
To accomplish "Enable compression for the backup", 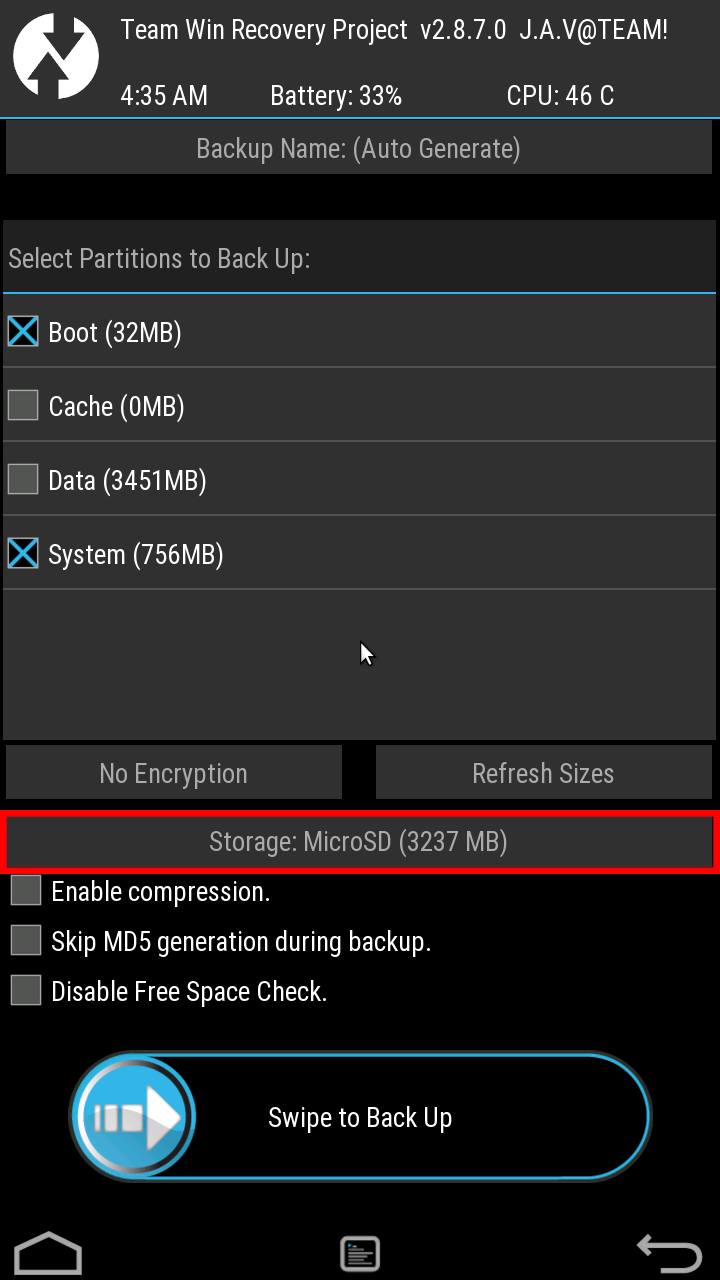I will click(x=25, y=890).
